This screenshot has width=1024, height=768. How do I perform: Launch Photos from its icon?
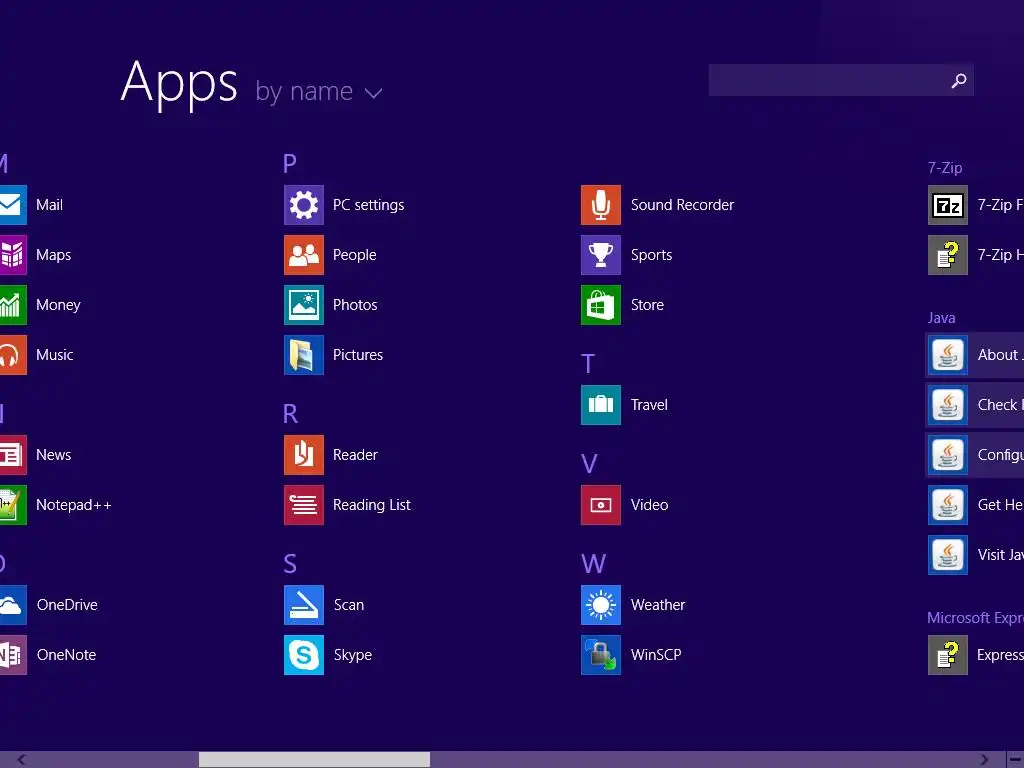coord(304,305)
